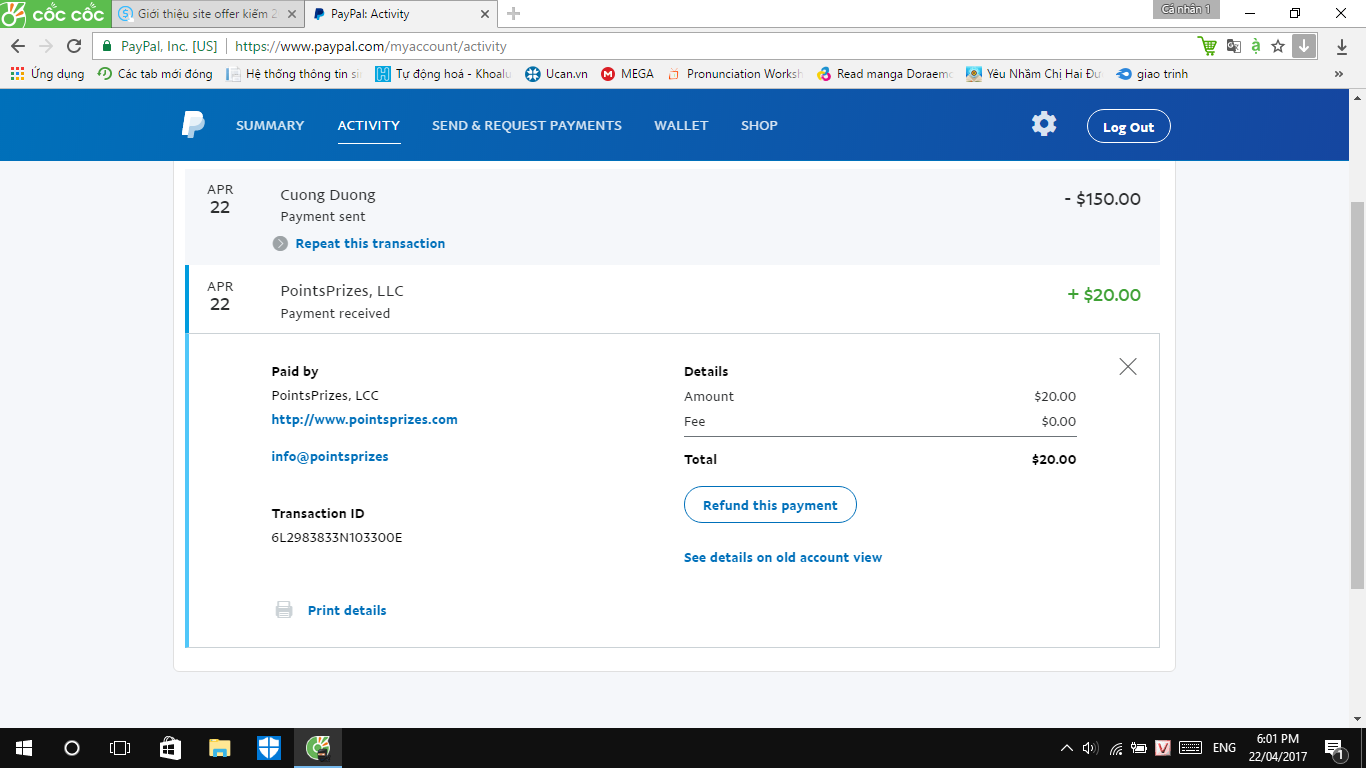The image size is (1366, 768).
Task: Open the taskbar clock and date
Action: 1277,748
